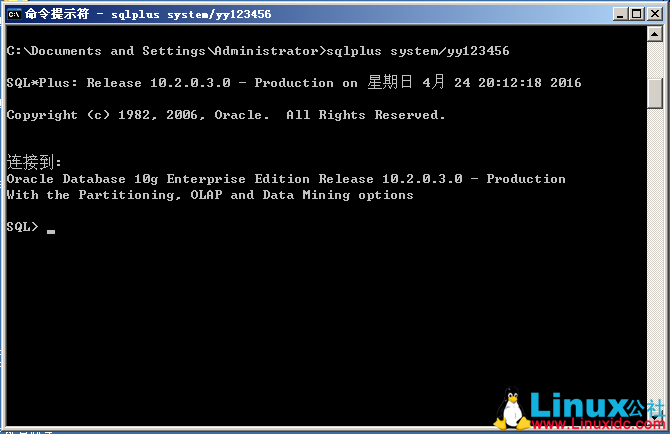This screenshot has height=434, width=670.
Task: Open the command prompt system menu icon
Action: (14, 14)
